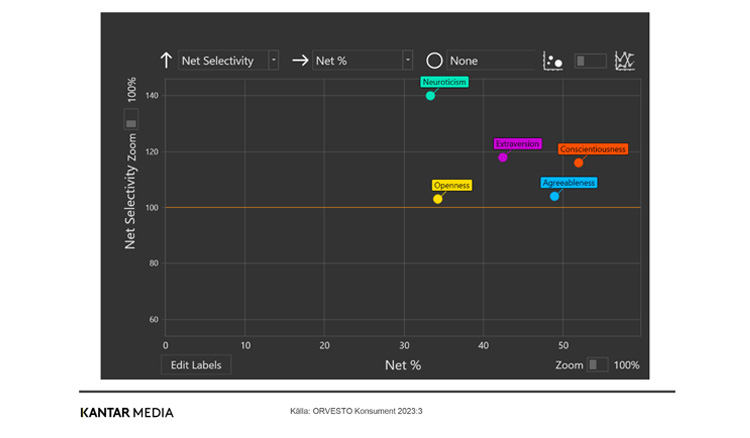Image resolution: width=750 pixels, height=438 pixels.
Task: Toggle the vertical Net Selectivity Zoom switch
Action: click(x=131, y=119)
